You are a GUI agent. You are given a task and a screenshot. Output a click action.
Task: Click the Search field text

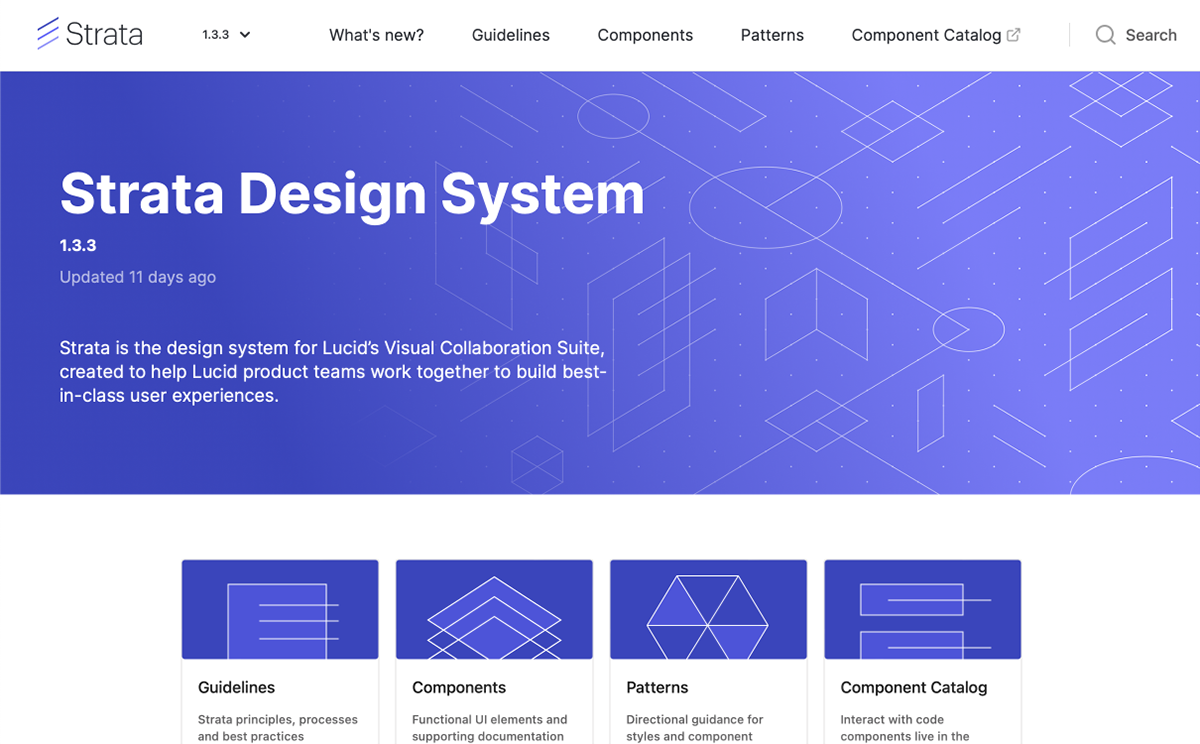point(1151,35)
